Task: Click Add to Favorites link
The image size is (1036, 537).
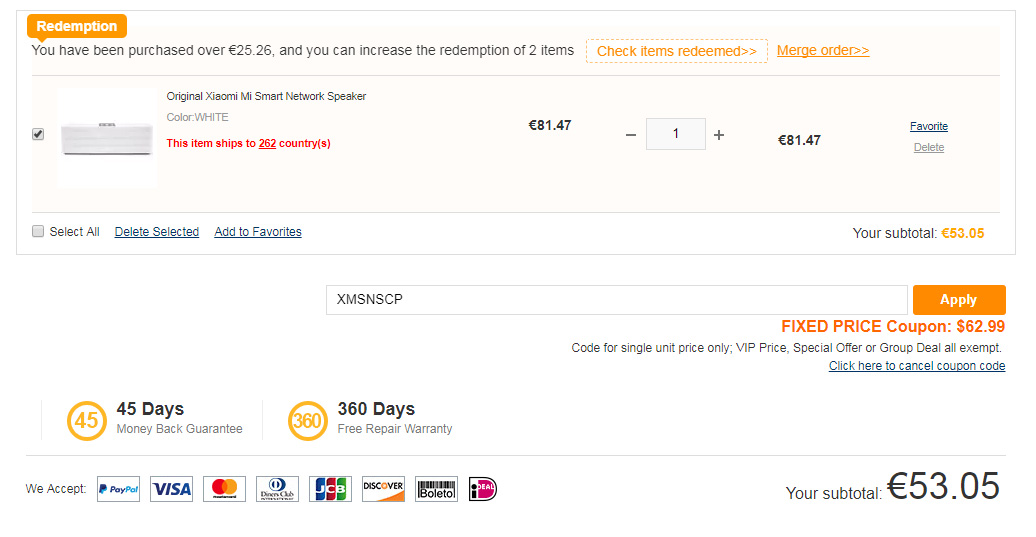Action: [258, 232]
